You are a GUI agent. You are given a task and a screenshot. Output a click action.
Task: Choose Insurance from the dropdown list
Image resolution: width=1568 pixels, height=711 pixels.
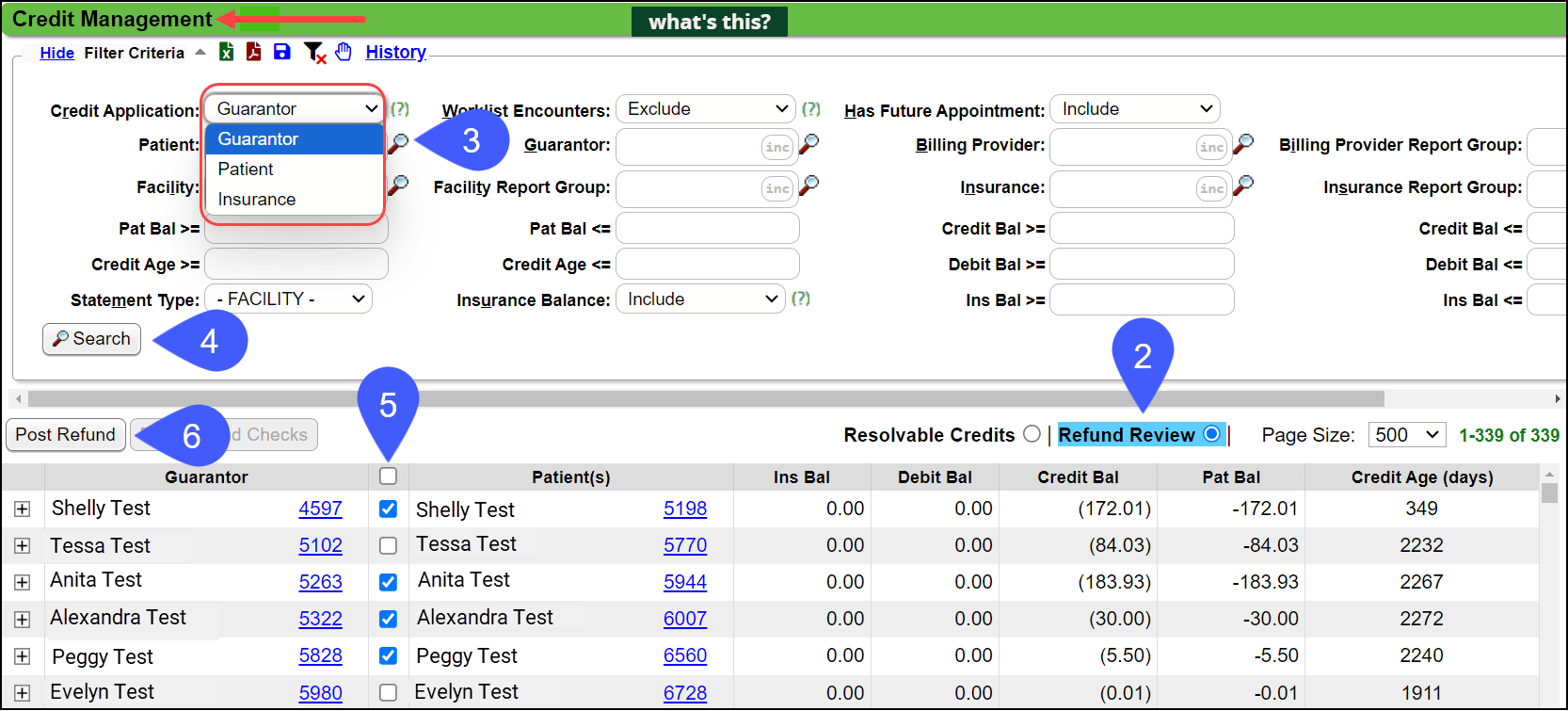point(294,199)
